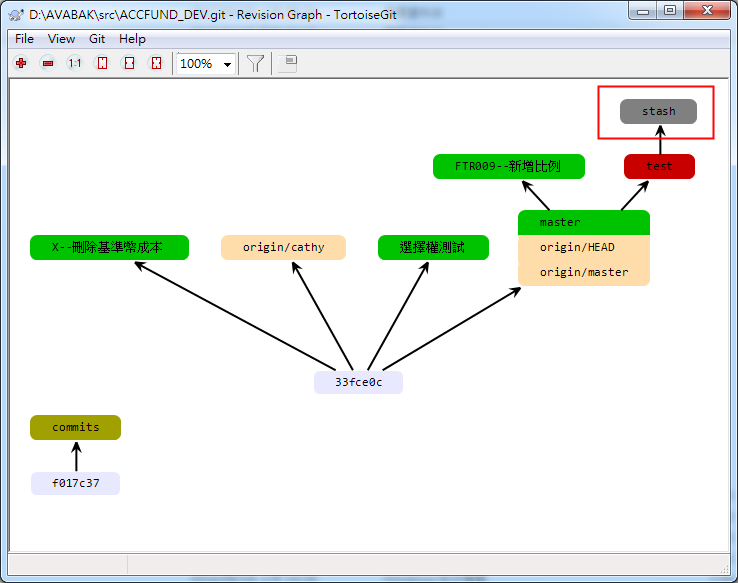Screen dimensions: 738x583
Task: Click the red minus Zoom Out icon
Action: click(48, 63)
